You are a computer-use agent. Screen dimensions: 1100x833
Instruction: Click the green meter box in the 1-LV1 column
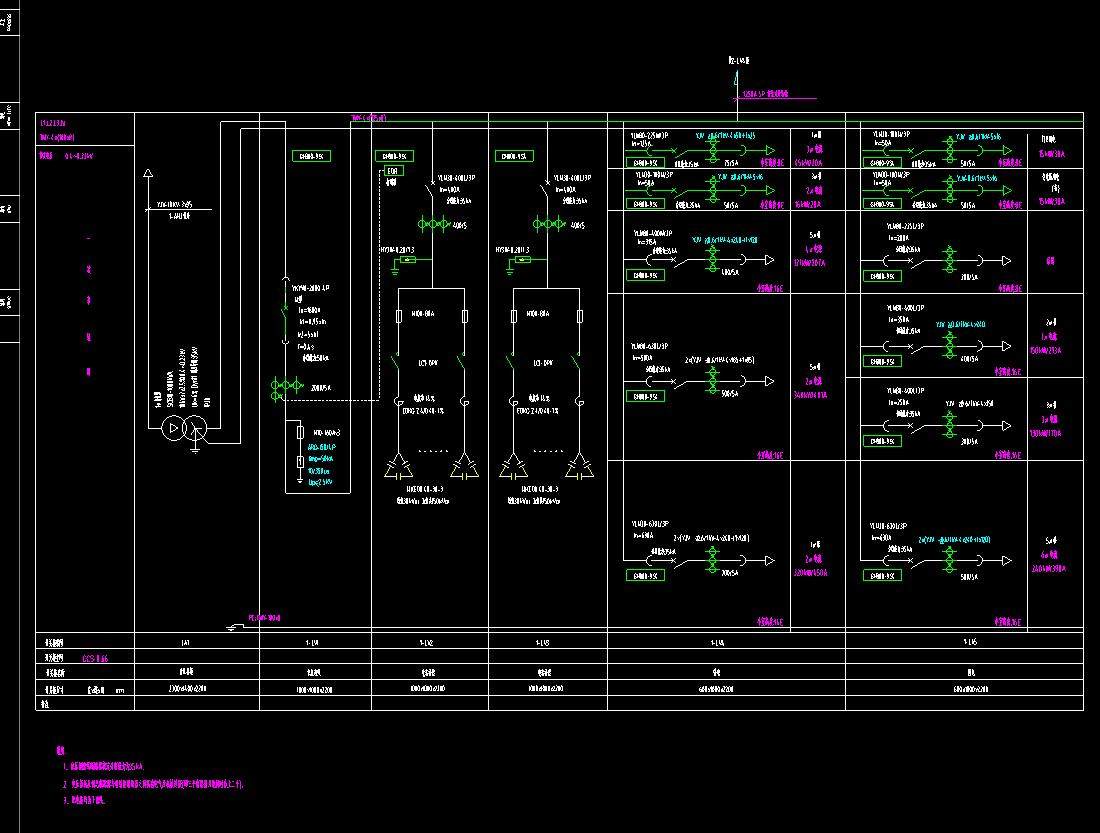(310, 156)
